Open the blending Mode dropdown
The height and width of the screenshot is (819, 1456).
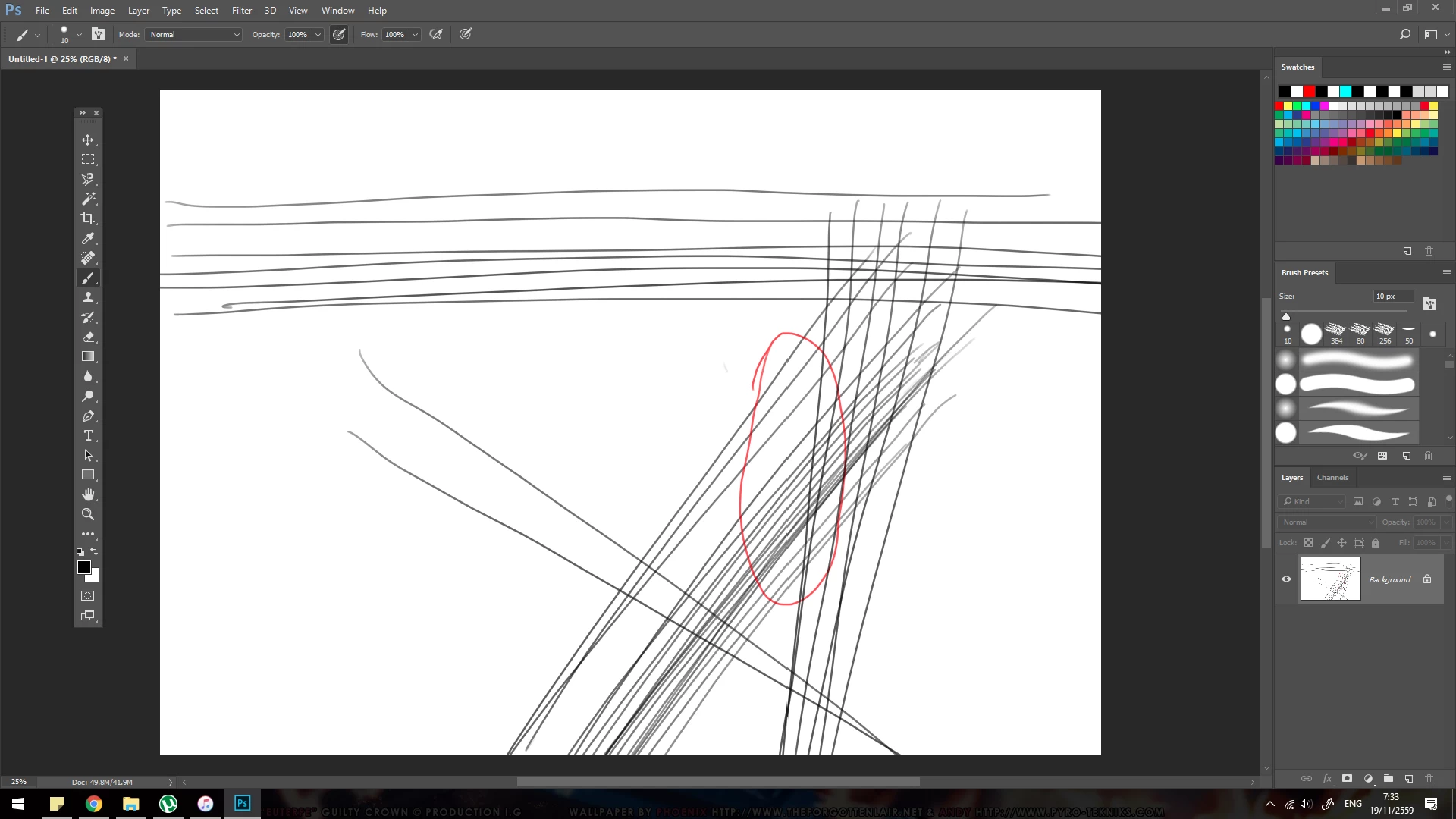(x=194, y=34)
